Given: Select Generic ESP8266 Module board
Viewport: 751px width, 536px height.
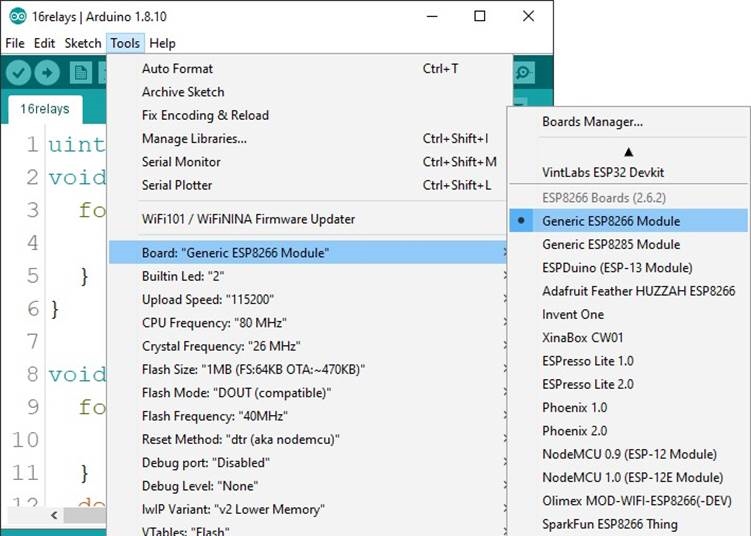Looking at the screenshot, I should 628,221.
